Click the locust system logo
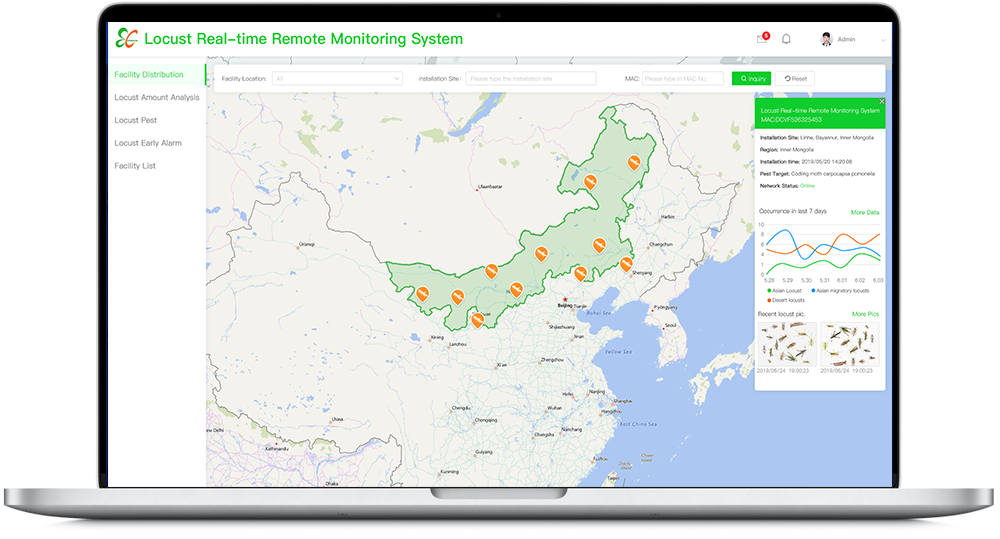1000x539 pixels. tap(126, 39)
